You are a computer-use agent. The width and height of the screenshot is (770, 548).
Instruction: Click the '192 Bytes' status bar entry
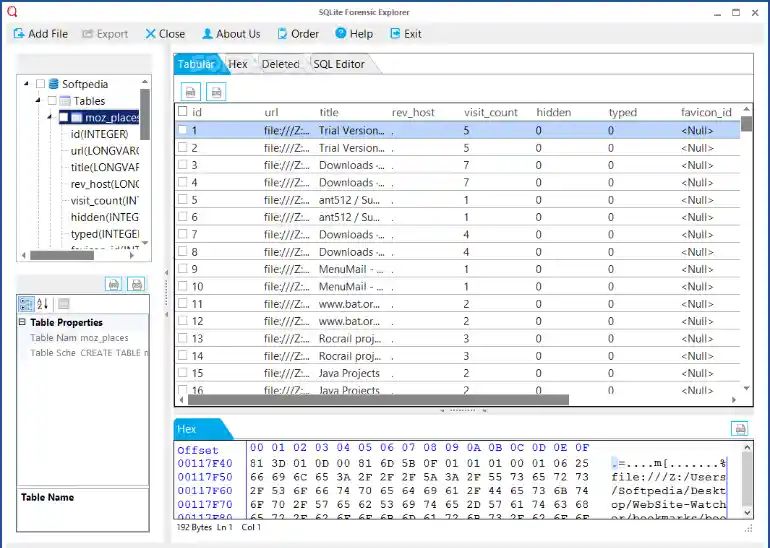tap(194, 527)
